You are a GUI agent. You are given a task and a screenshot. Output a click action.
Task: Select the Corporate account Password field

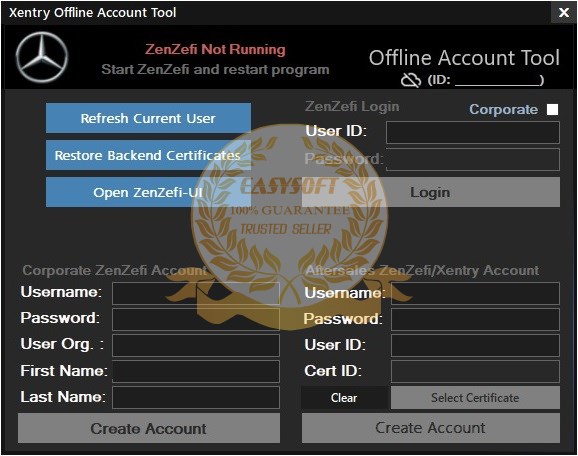[x=196, y=319]
